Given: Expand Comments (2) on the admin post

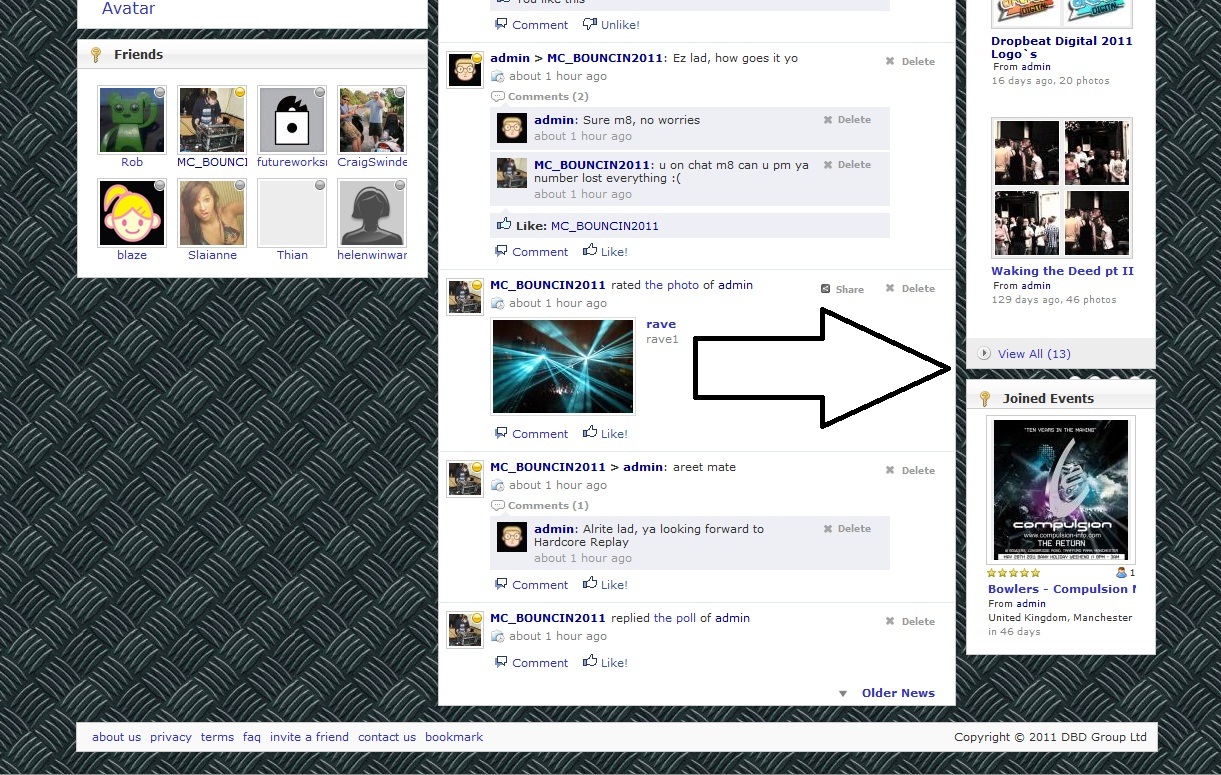Looking at the screenshot, I should coord(540,97).
